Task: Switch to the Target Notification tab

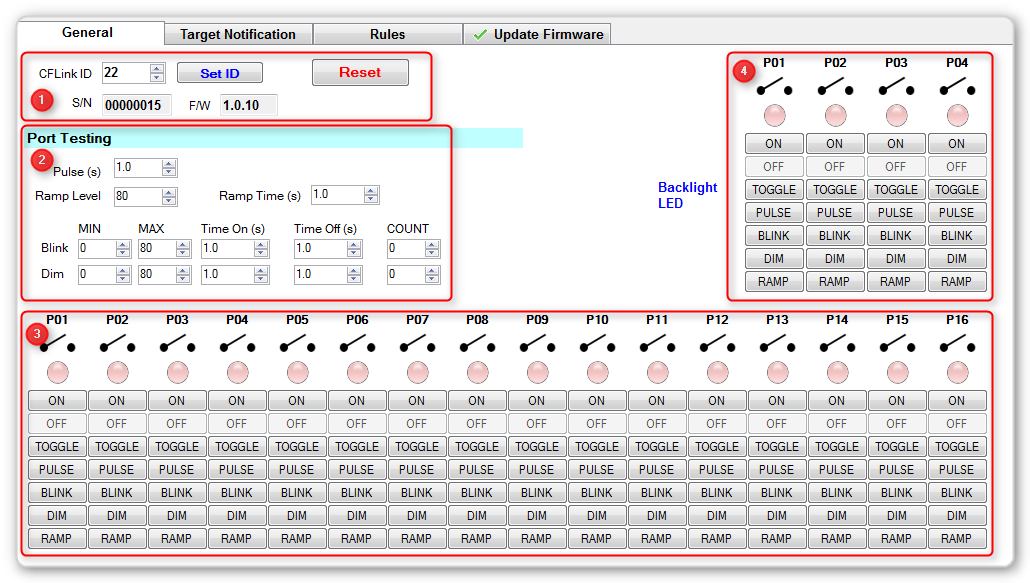Action: pyautogui.click(x=238, y=34)
